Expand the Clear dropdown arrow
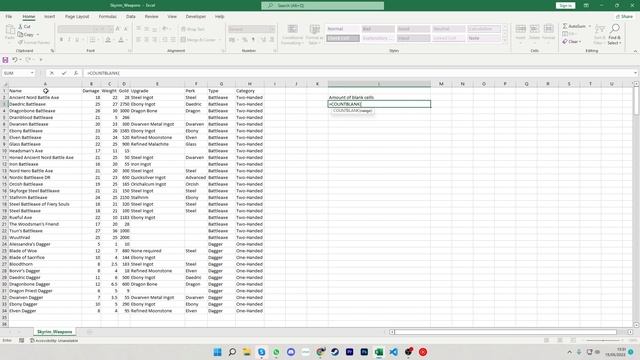The image size is (640, 360). tap(580, 42)
